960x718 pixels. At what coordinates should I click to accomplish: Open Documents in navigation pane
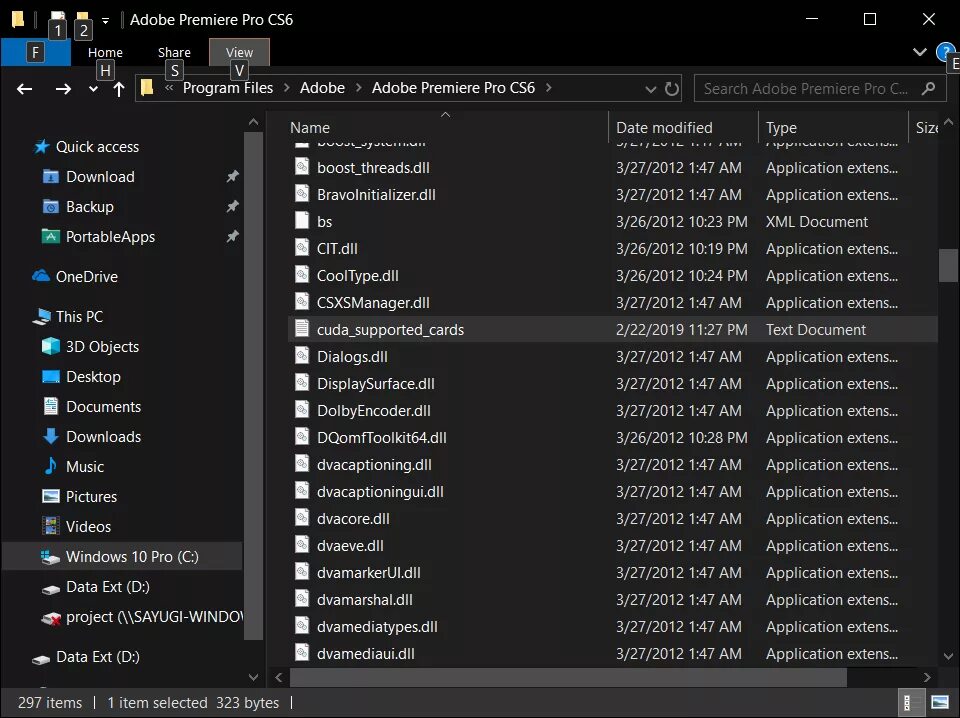(x=103, y=406)
